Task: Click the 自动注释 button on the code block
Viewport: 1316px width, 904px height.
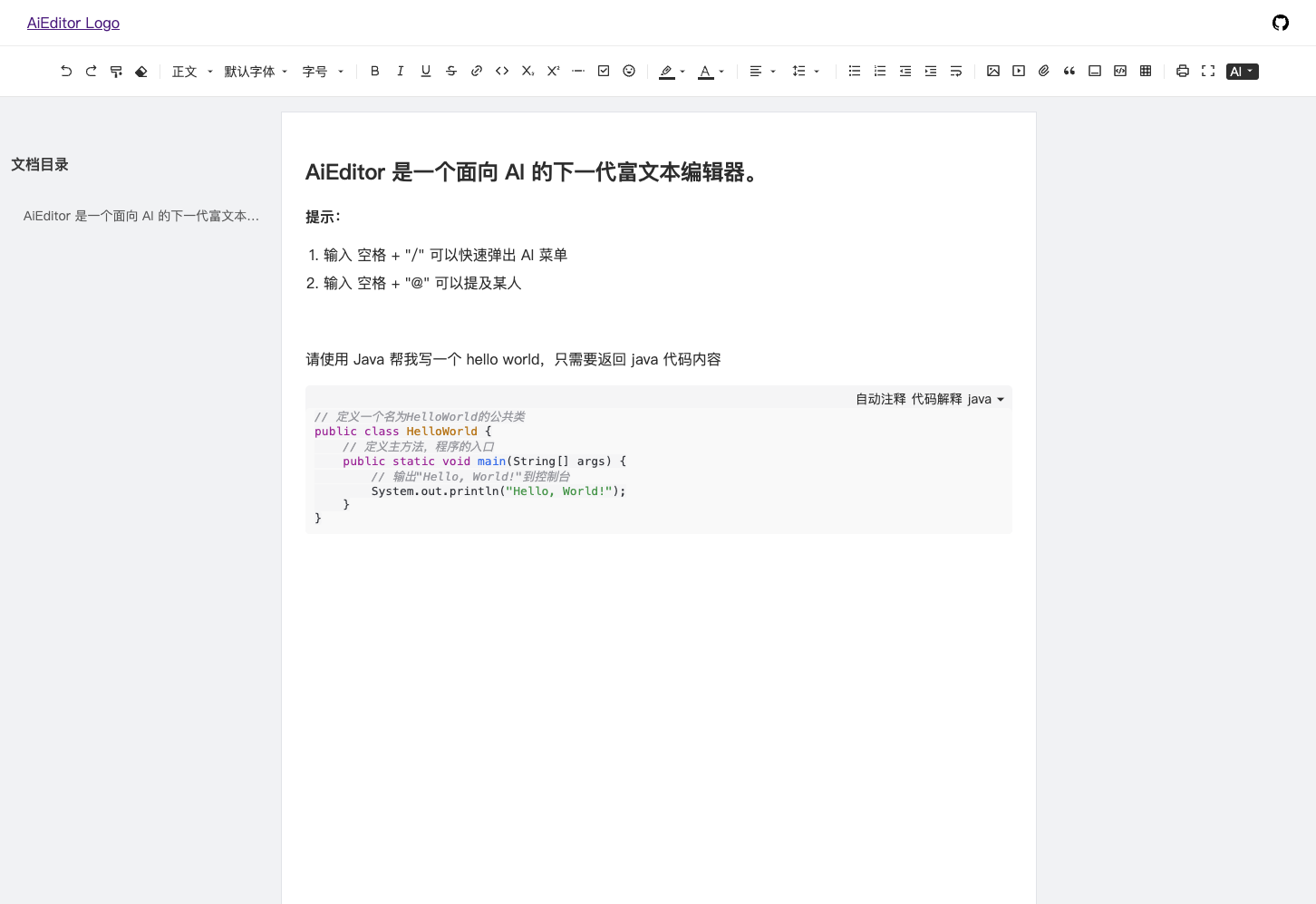Action: (880, 399)
